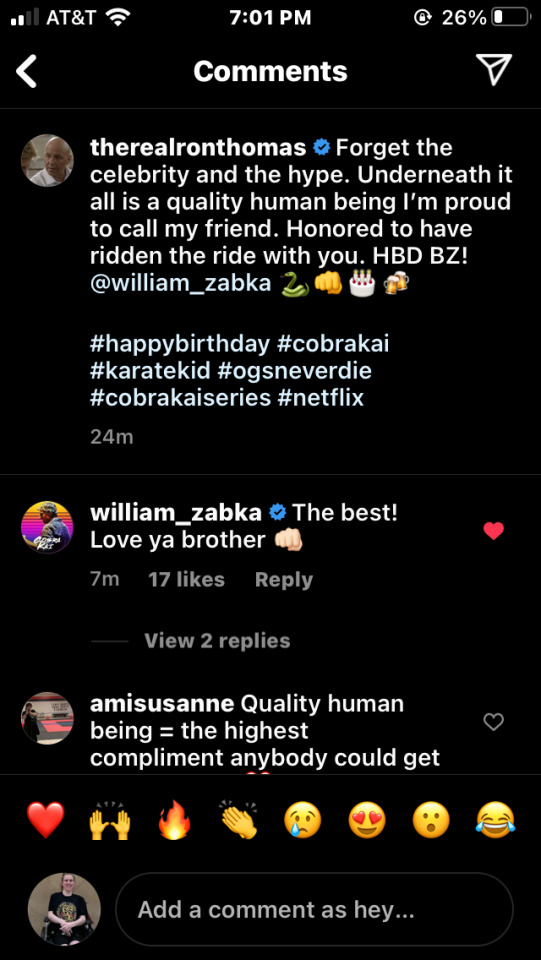
Task: Insert the clapping hands emoji
Action: point(239,820)
